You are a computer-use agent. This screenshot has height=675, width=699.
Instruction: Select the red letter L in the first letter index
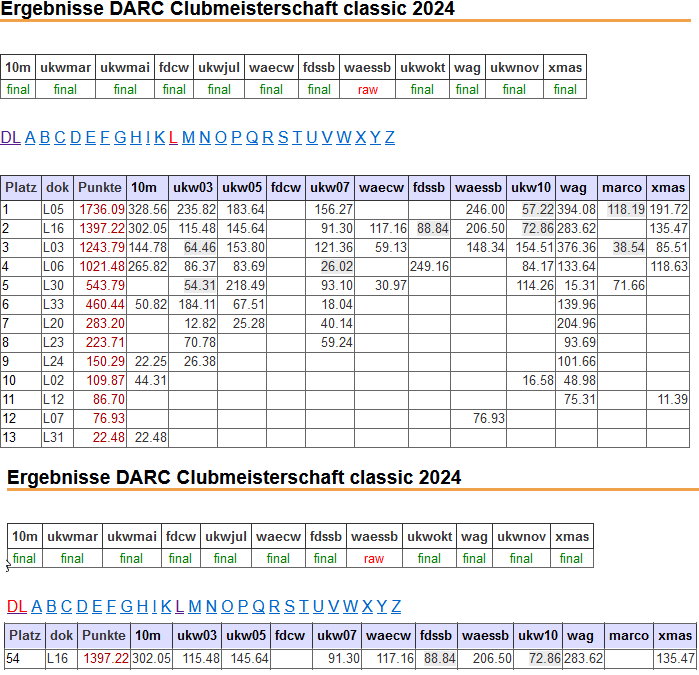[x=173, y=137]
